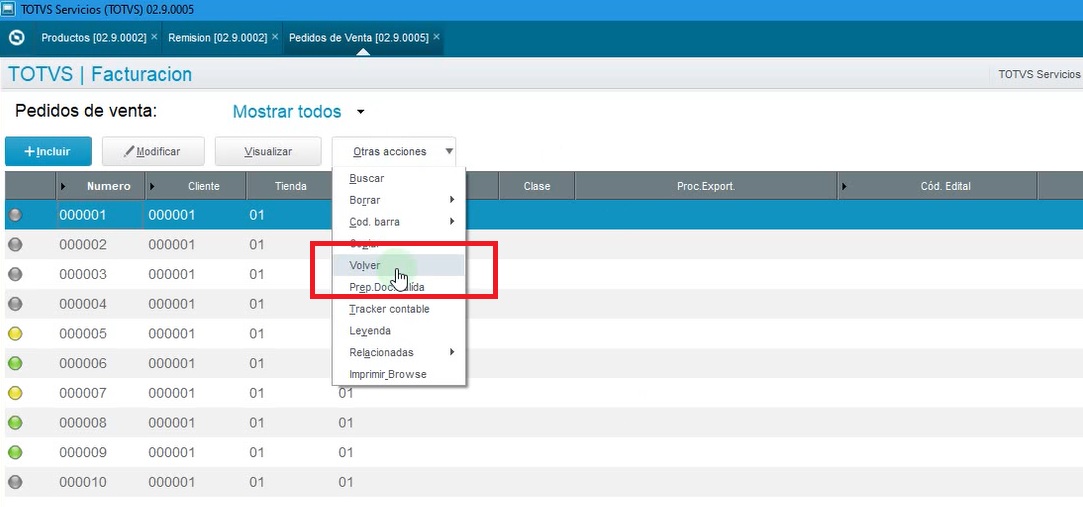Screen dimensions: 1083x507
Task: Select Imprimir Browse menu entry
Action: pyautogui.click(x=388, y=374)
